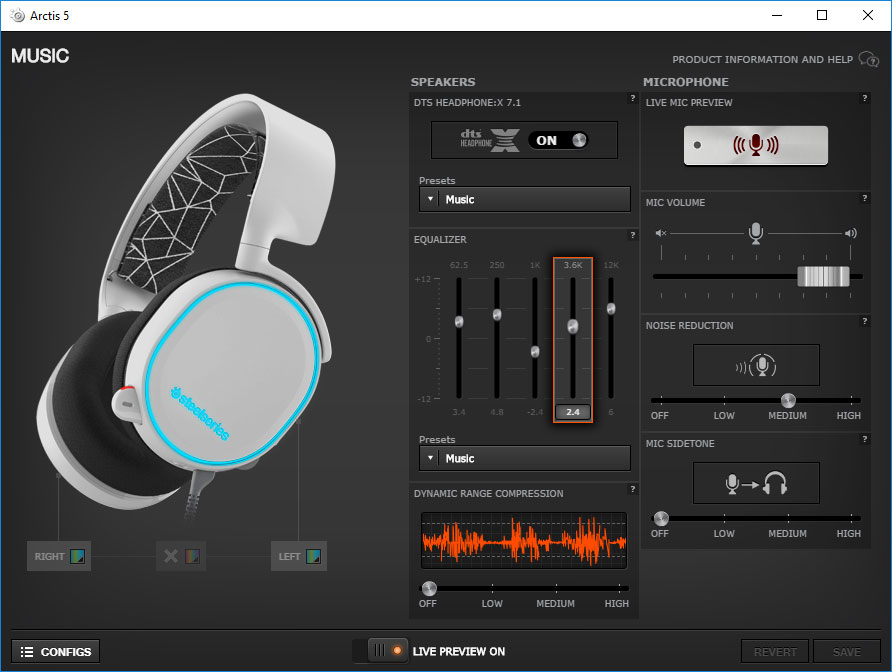Click the Dynamic Range Compression help icon
This screenshot has width=892, height=672.
[x=632, y=490]
